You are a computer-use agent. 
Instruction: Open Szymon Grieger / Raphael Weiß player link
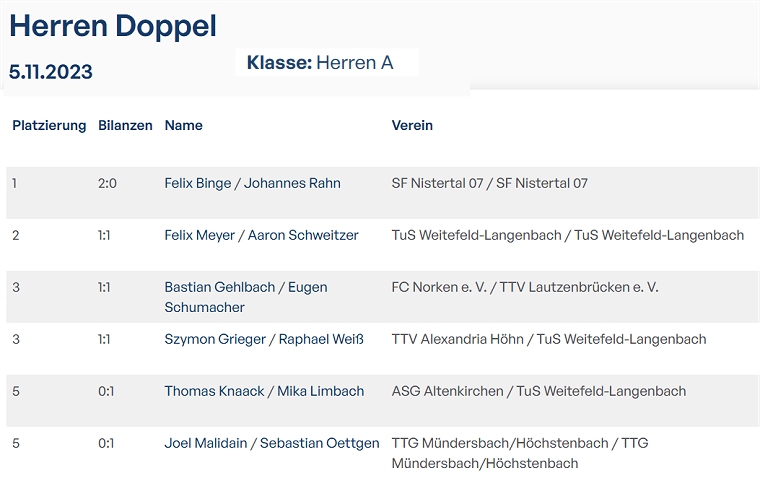pos(264,339)
